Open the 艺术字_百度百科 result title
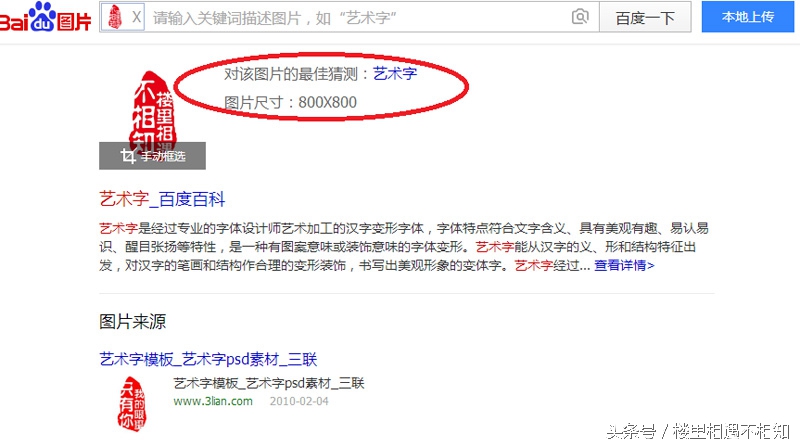Image resolution: width=800 pixels, height=446 pixels. tap(162, 199)
